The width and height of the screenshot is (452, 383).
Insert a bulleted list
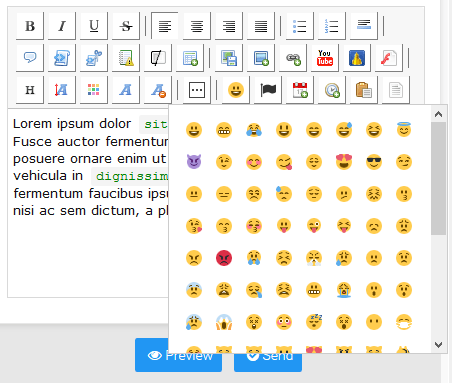click(x=300, y=26)
